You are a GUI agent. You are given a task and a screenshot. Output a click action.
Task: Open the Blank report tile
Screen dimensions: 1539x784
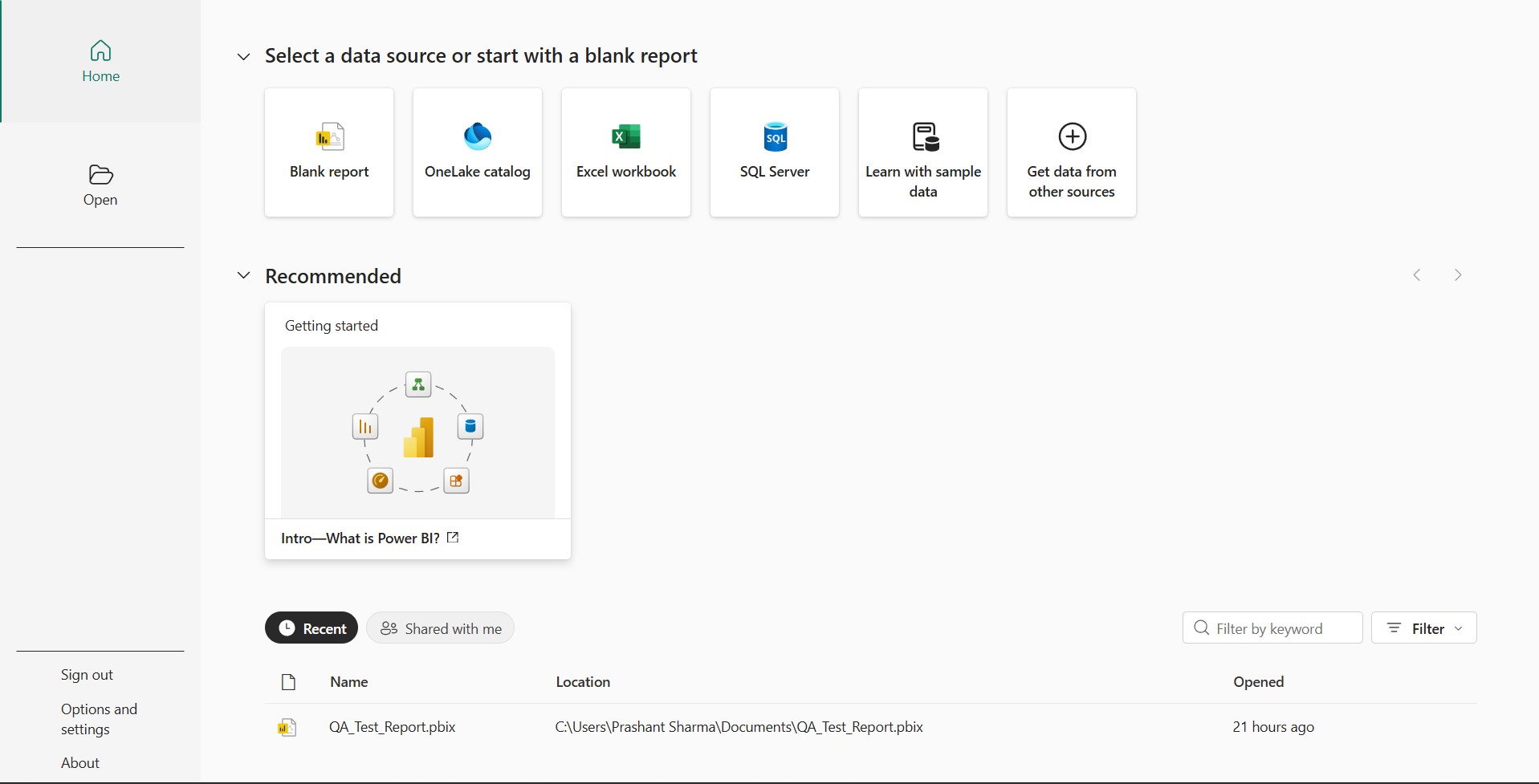329,152
